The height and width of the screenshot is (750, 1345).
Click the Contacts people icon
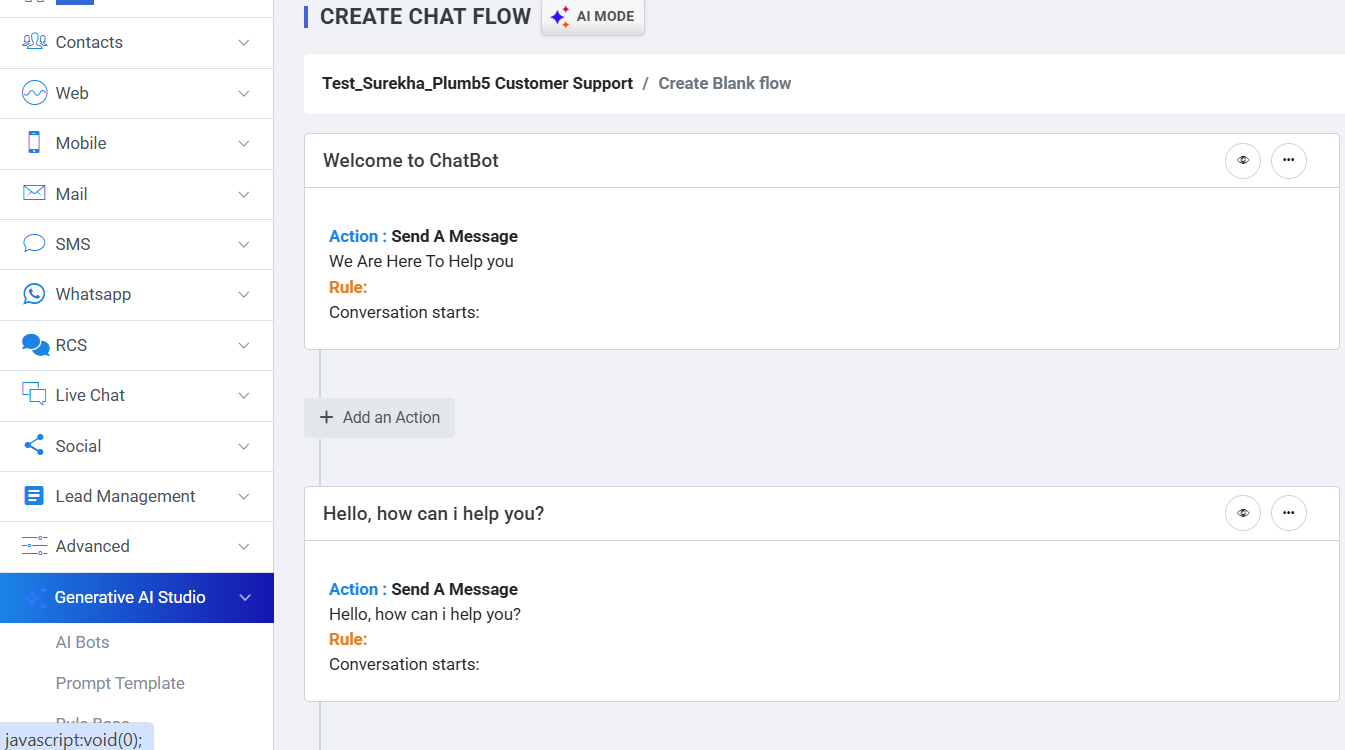point(35,42)
